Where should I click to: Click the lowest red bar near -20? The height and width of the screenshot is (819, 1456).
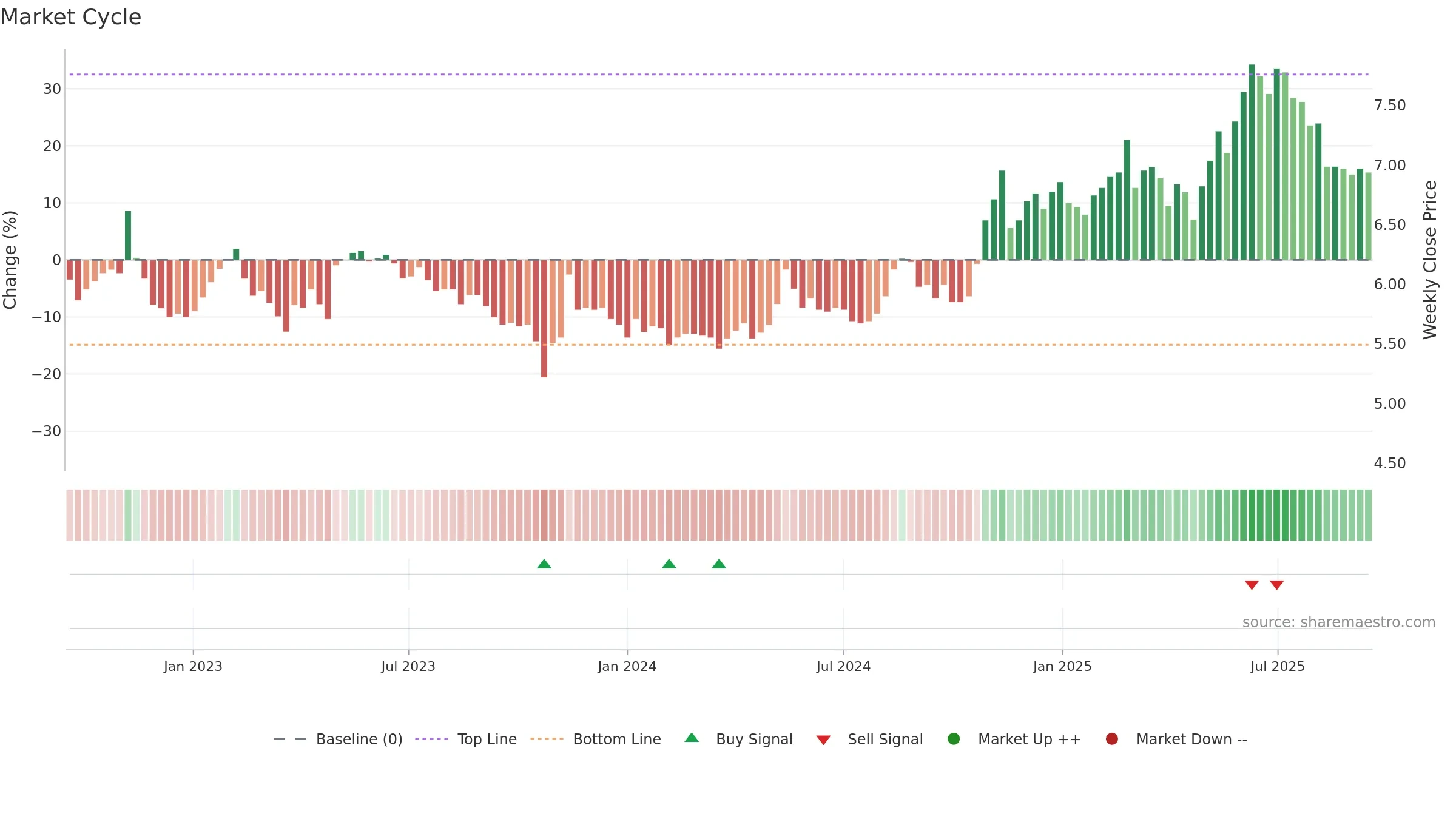[544, 318]
